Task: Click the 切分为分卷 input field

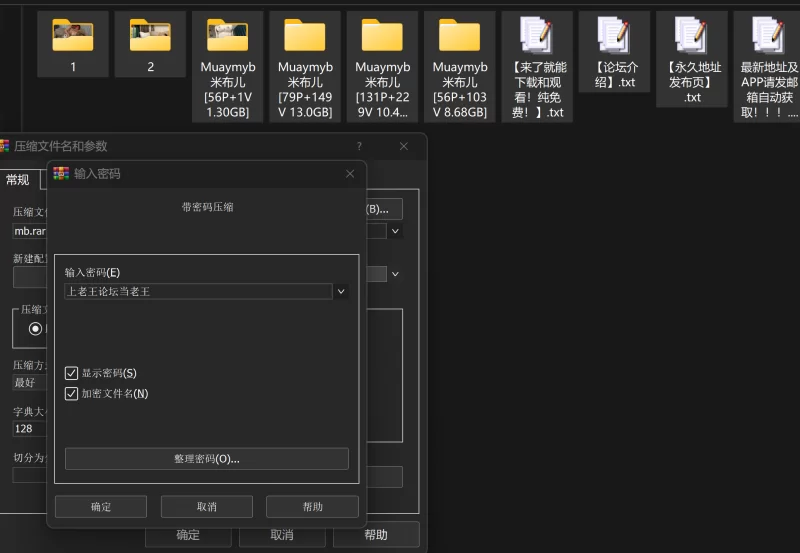Action: click(x=30, y=475)
